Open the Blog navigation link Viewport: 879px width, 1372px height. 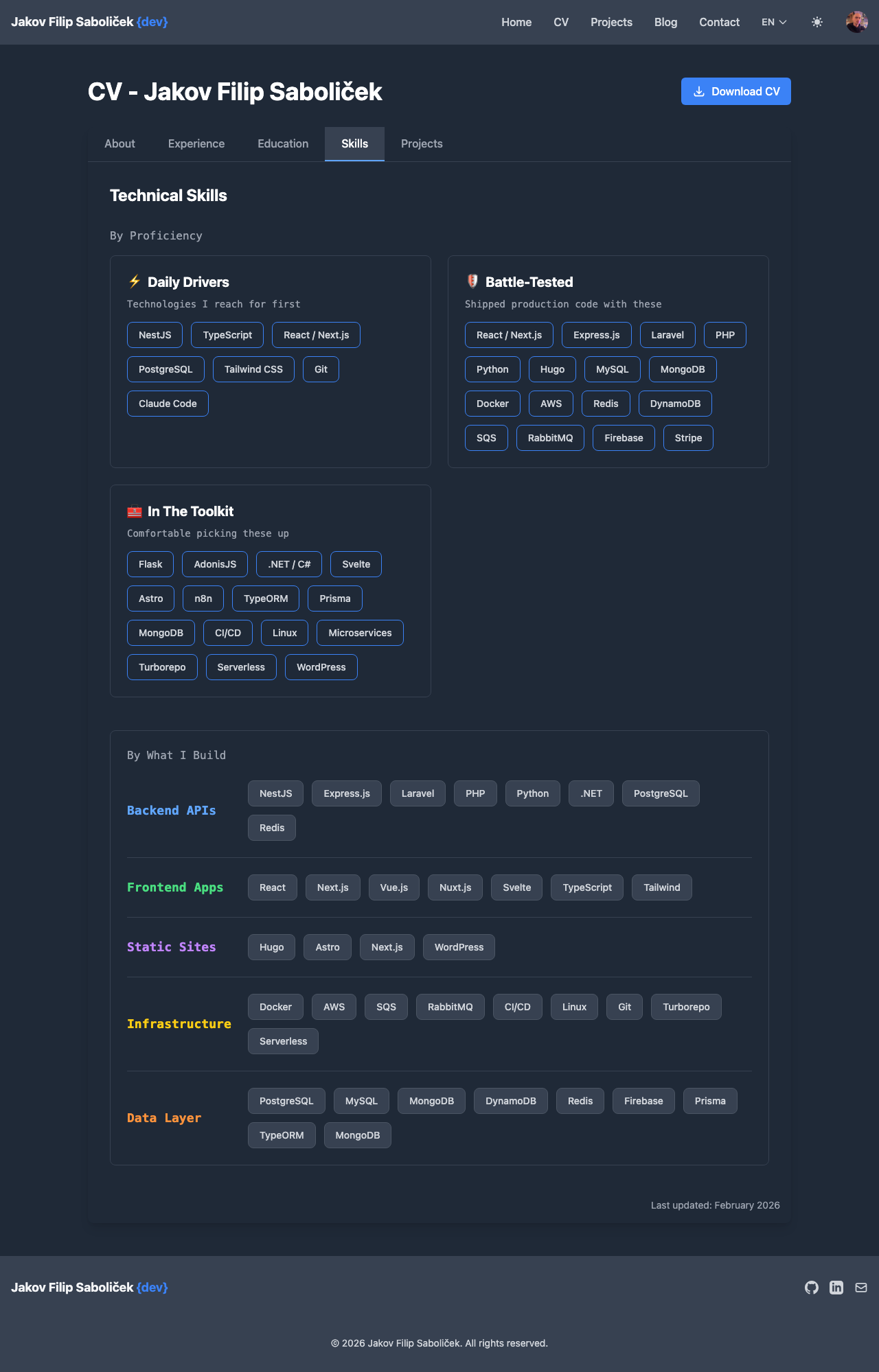point(665,22)
